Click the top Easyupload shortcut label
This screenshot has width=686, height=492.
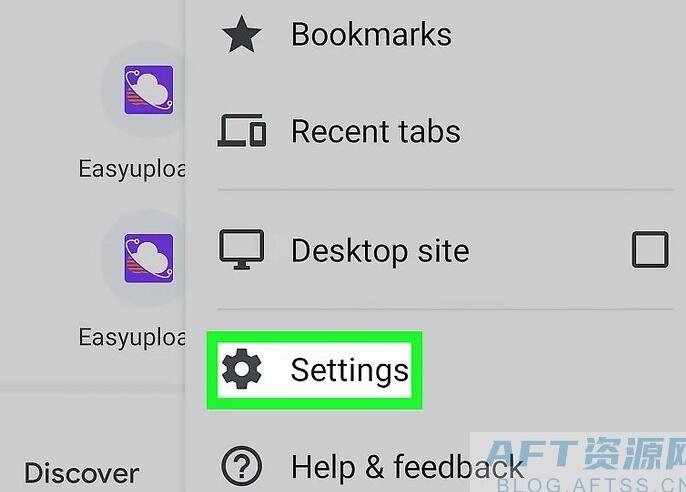pos(132,169)
